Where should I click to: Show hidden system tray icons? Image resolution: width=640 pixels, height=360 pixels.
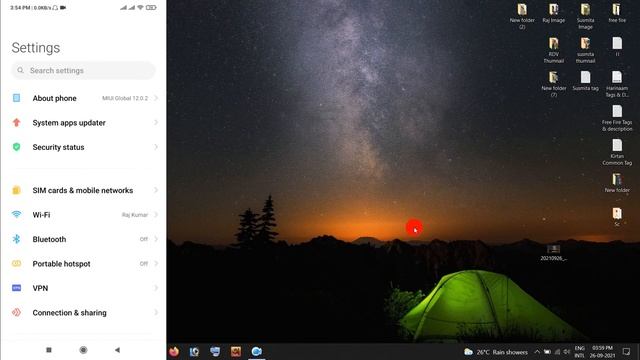537,352
